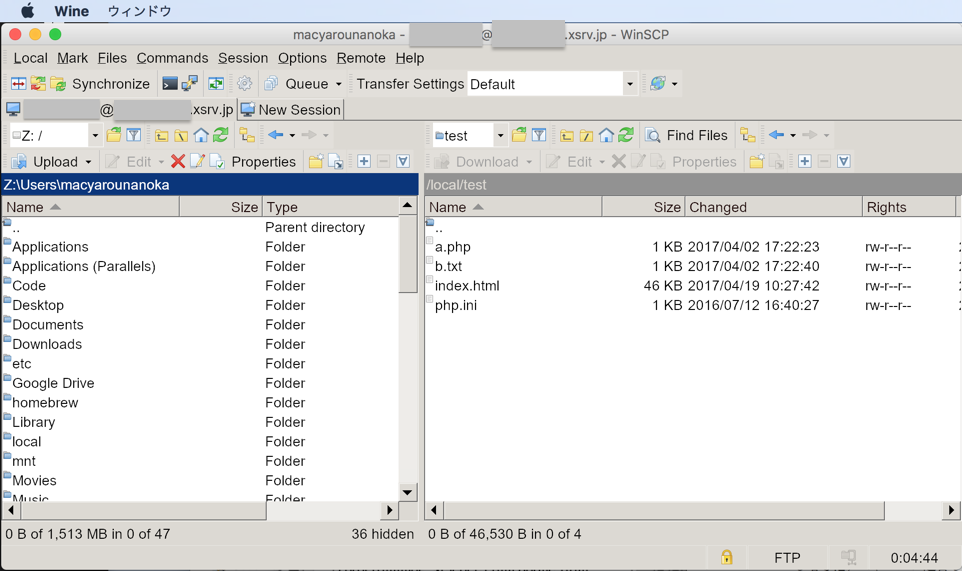Click the local panel Filter icon
962x571 pixels.
134,135
